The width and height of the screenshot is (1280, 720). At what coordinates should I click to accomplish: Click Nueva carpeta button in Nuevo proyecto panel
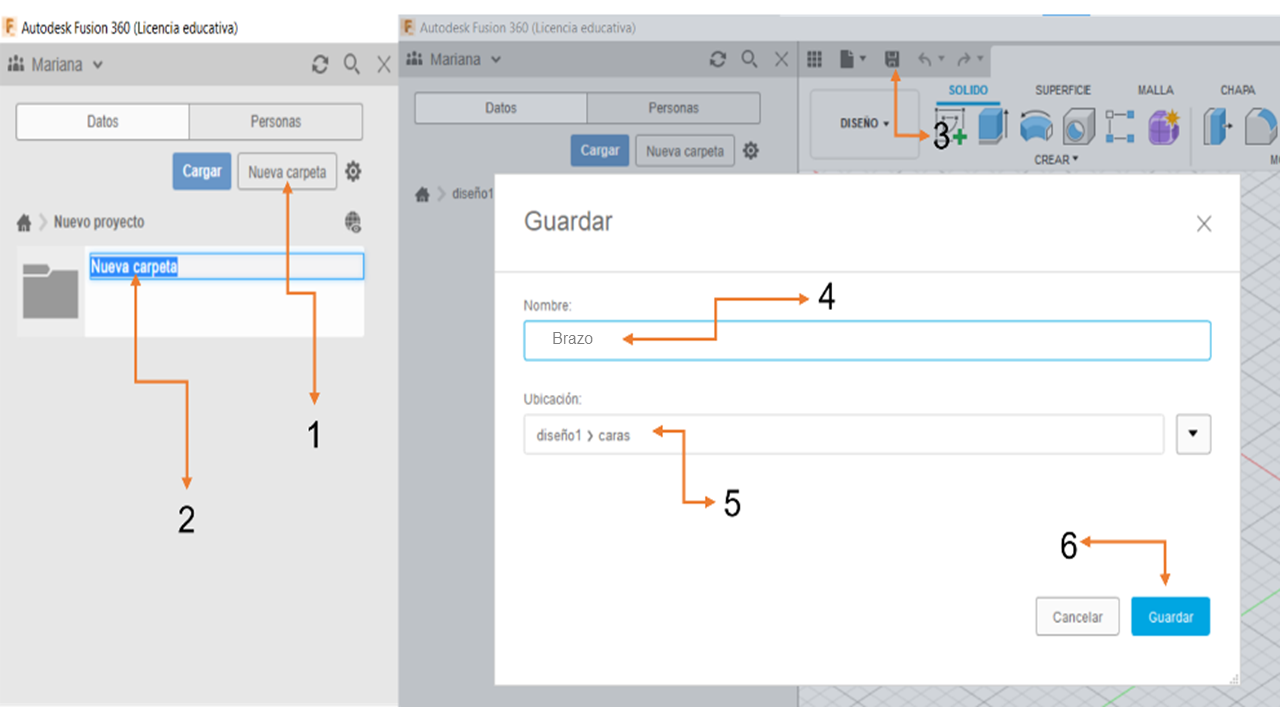coord(287,172)
